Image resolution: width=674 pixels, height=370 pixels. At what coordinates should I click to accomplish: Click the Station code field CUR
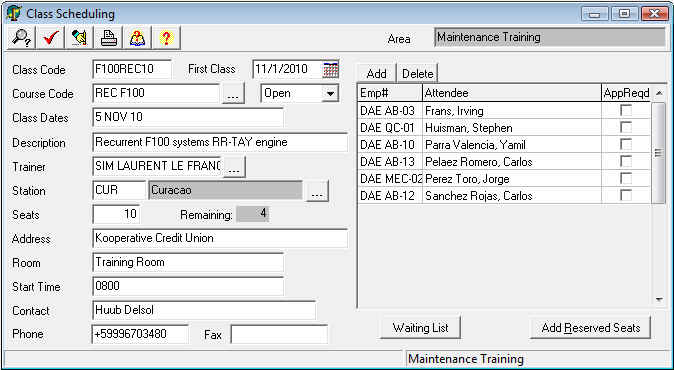119,190
